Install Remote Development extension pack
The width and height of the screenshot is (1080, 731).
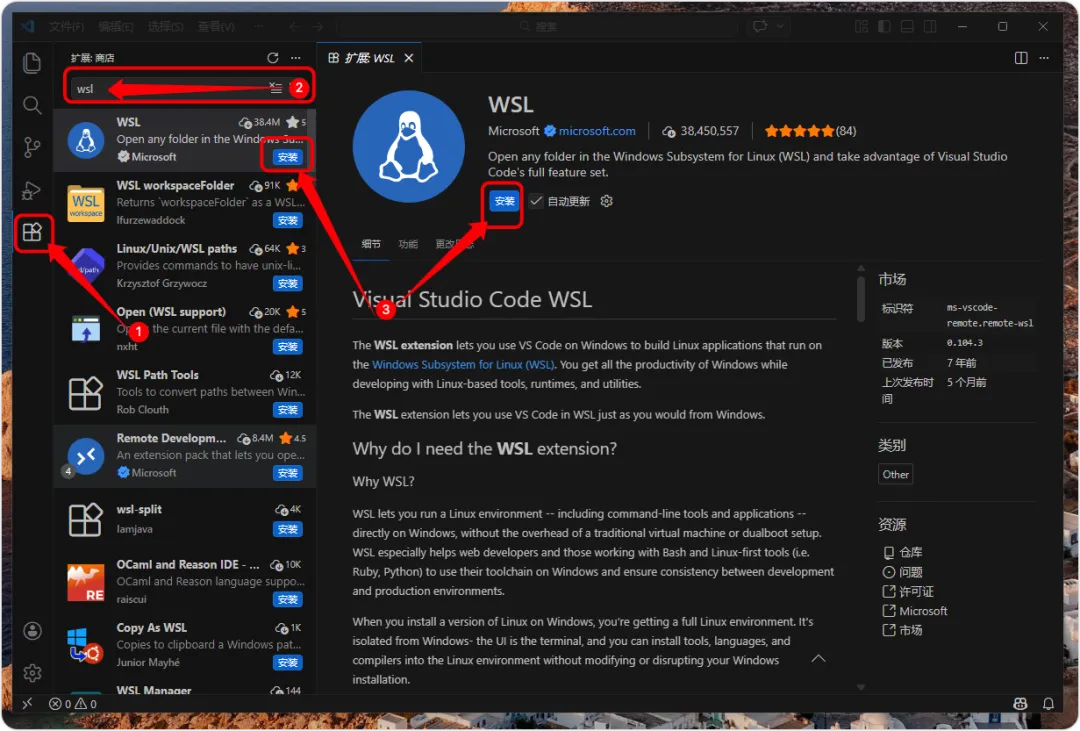pyautogui.click(x=287, y=473)
